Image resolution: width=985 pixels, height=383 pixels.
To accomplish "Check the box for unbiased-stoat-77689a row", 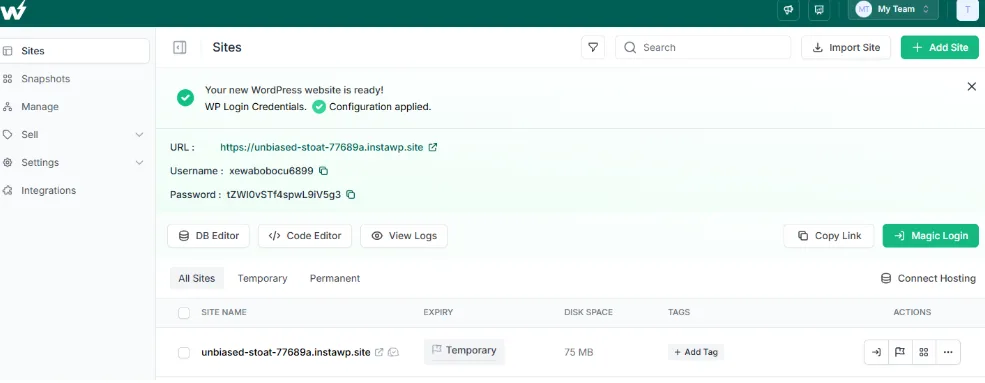I will pyautogui.click(x=184, y=353).
